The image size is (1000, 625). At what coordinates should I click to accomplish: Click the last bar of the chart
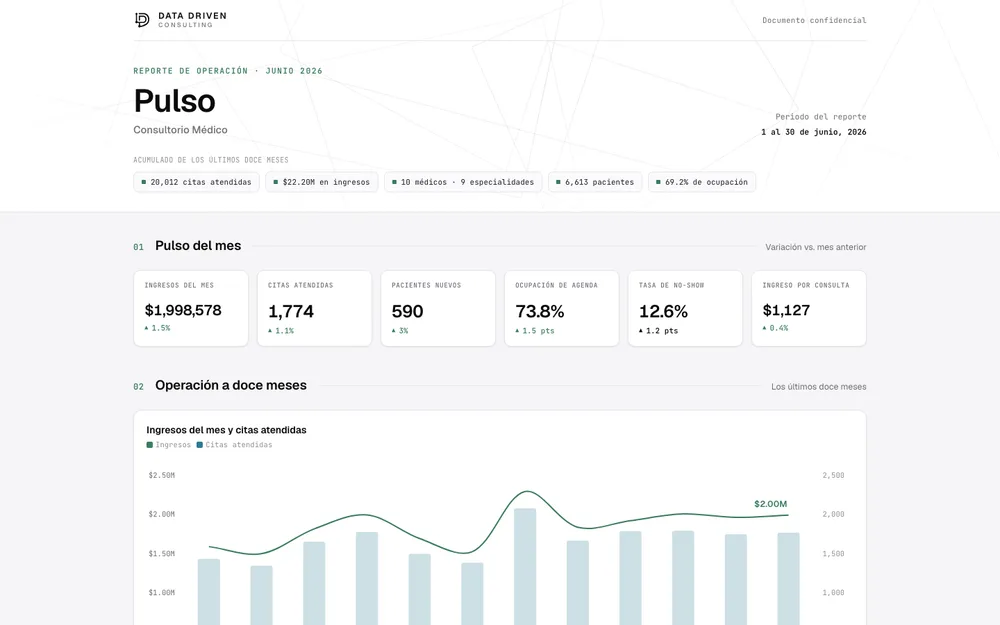point(788,579)
